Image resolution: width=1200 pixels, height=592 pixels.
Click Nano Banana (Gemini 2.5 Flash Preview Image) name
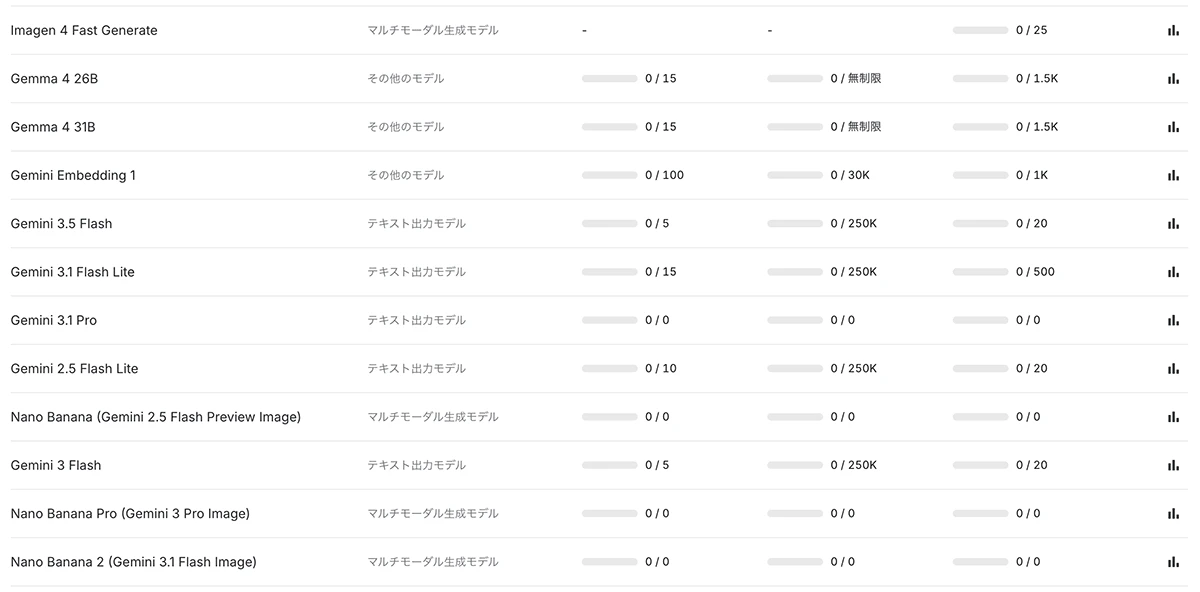pos(156,417)
